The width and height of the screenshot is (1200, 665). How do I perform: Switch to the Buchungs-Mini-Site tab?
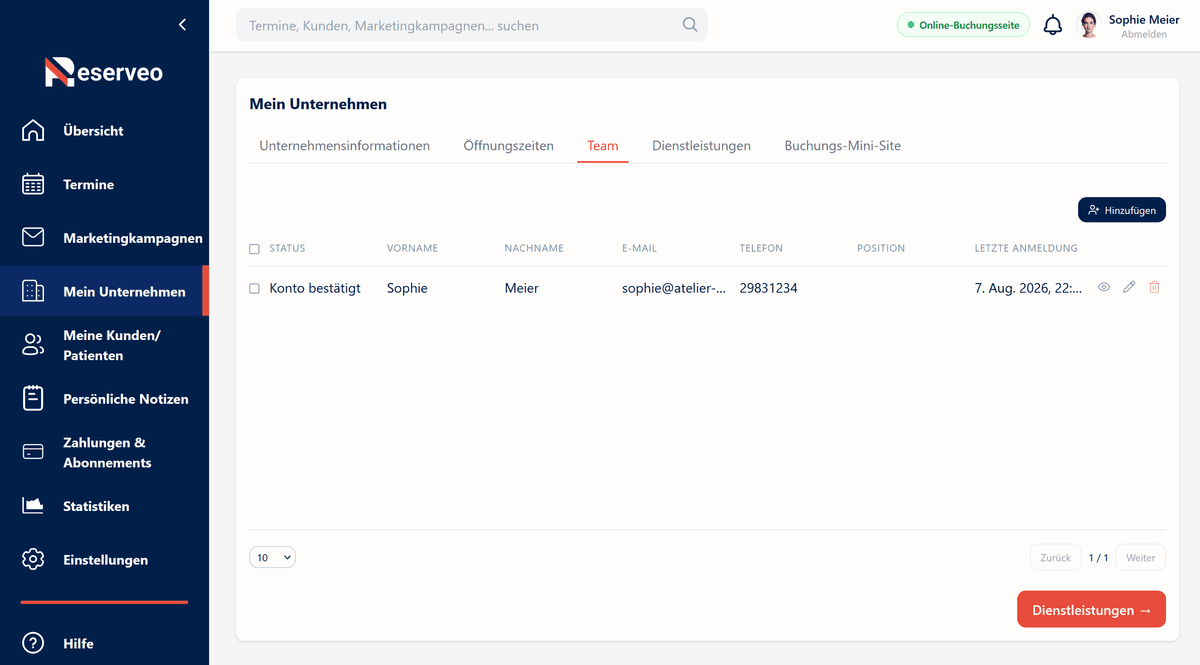coord(842,146)
